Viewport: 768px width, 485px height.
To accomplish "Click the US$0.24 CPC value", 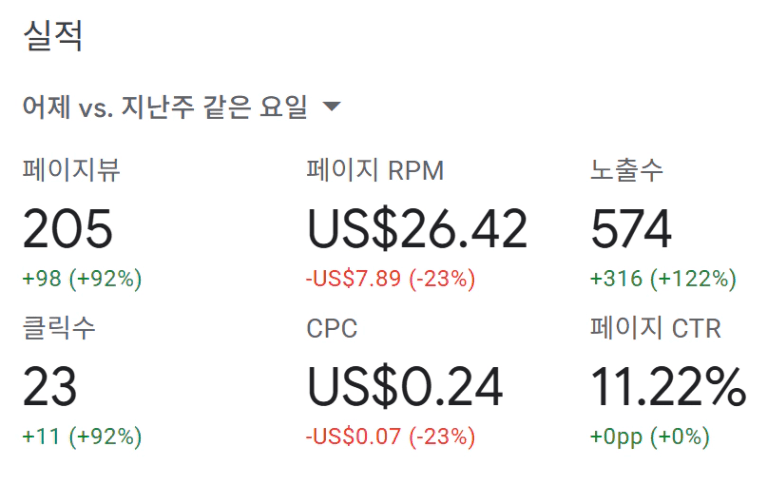I will tap(405, 388).
